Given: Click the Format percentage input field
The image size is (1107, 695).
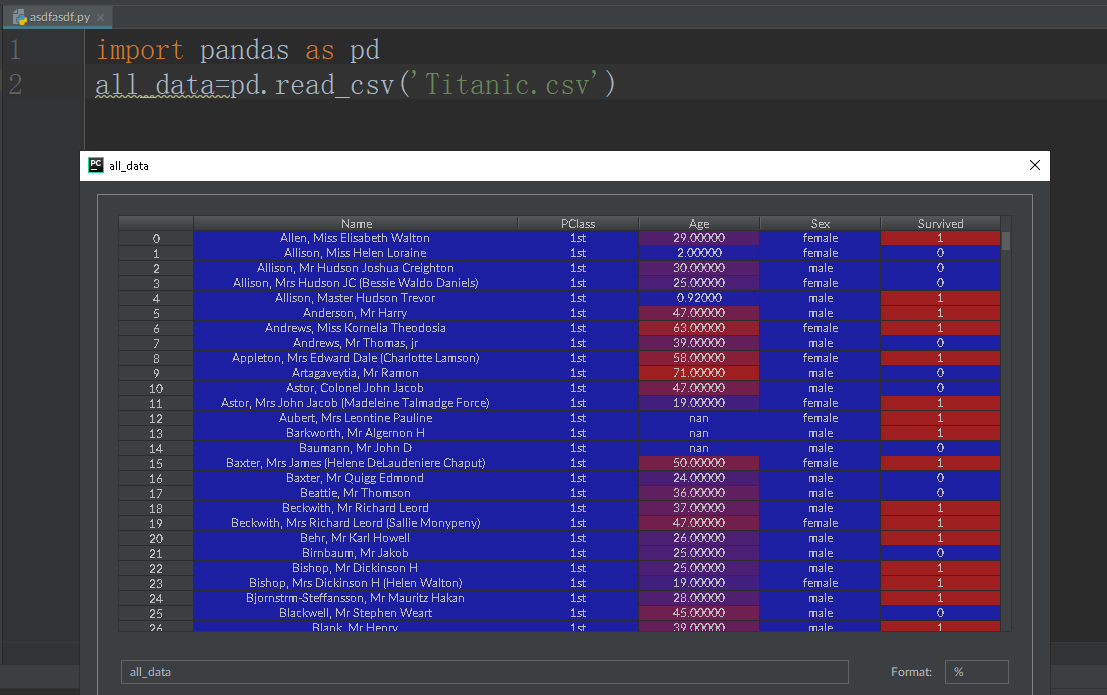Looking at the screenshot, I should point(976,671).
